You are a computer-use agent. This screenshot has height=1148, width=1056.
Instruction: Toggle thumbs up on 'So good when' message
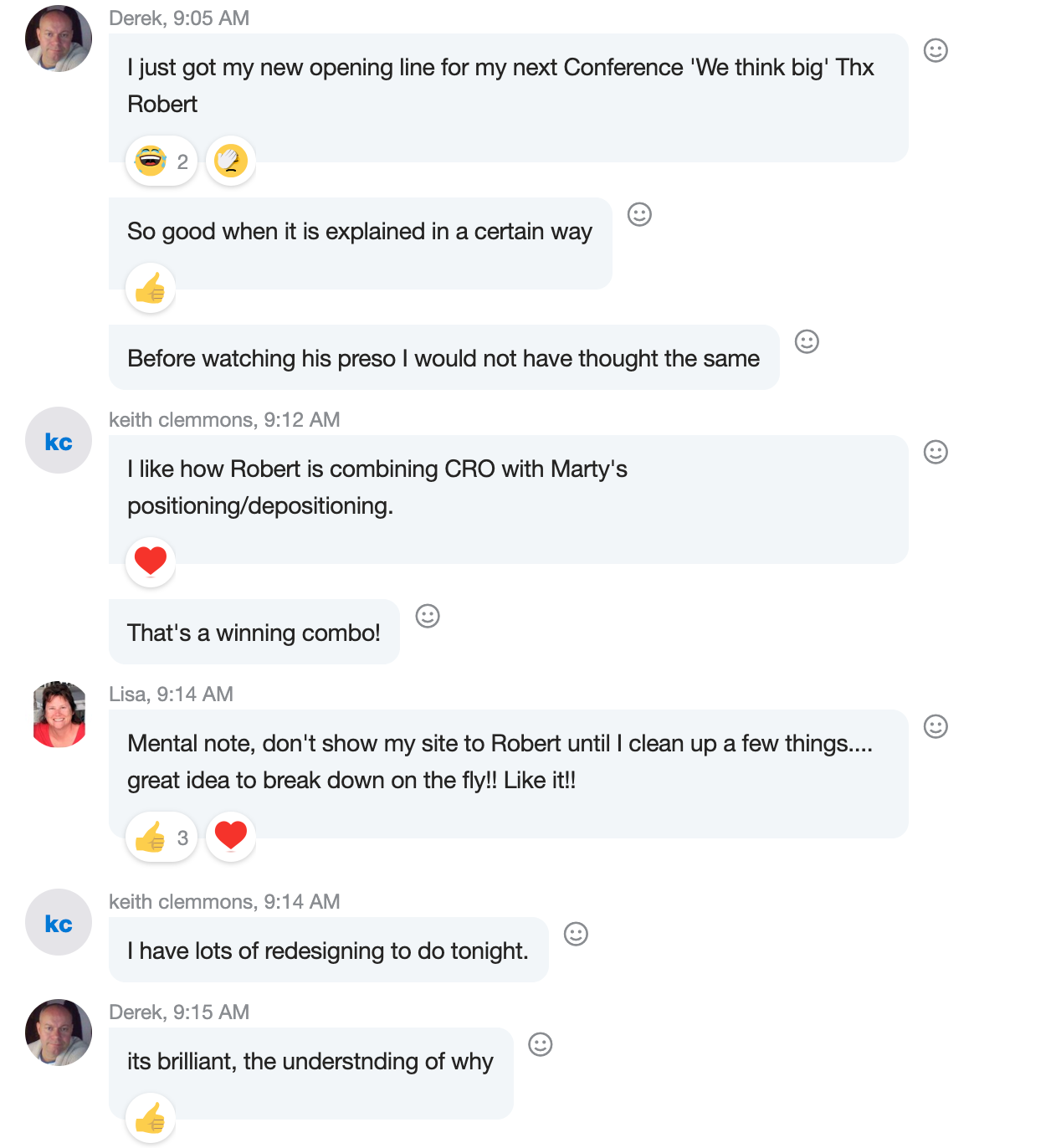151,289
